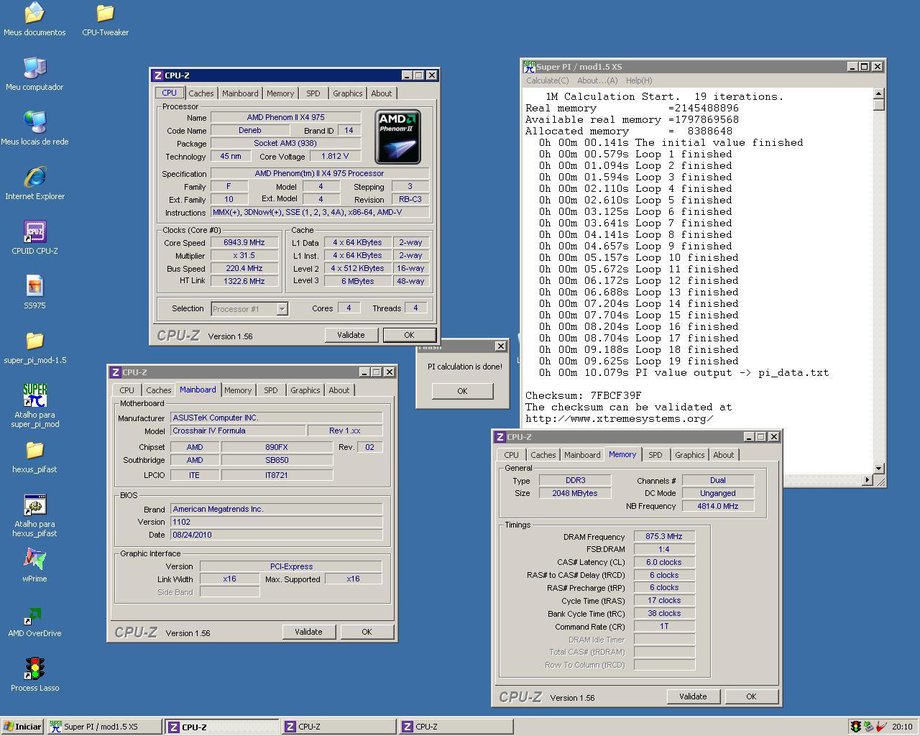Open CPUID CPU-Z desktop shortcut
The height and width of the screenshot is (736, 920).
tap(34, 232)
